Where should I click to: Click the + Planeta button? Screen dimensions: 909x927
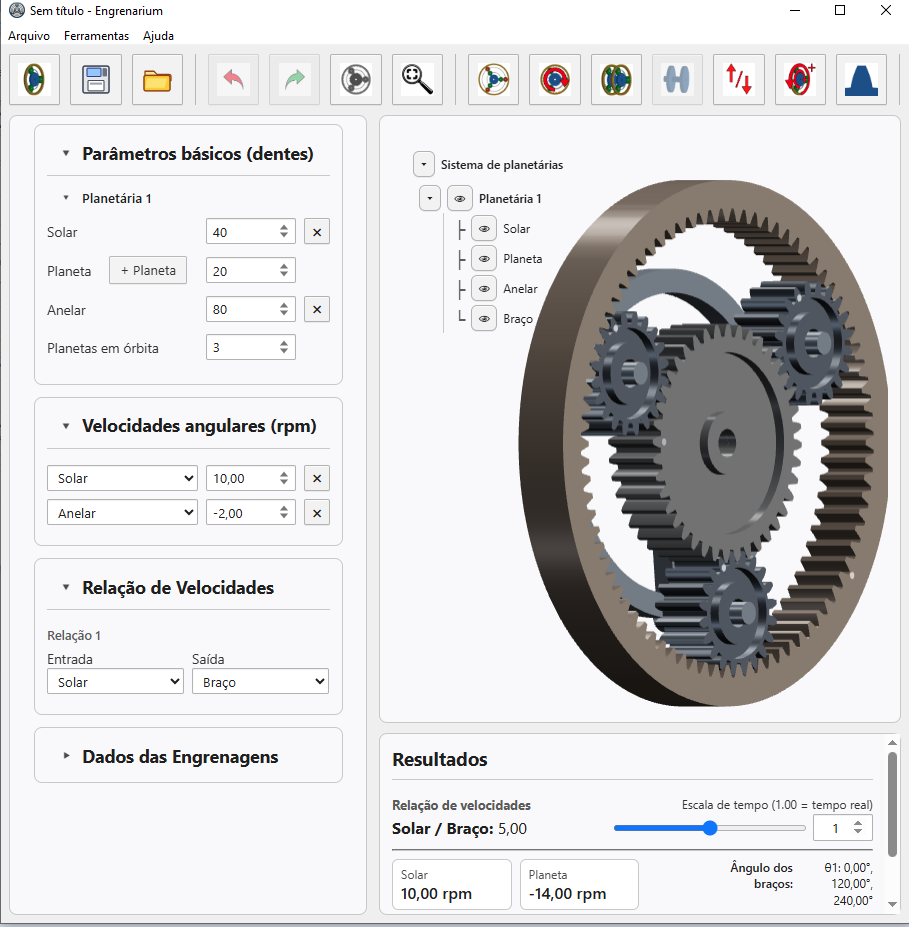(148, 270)
